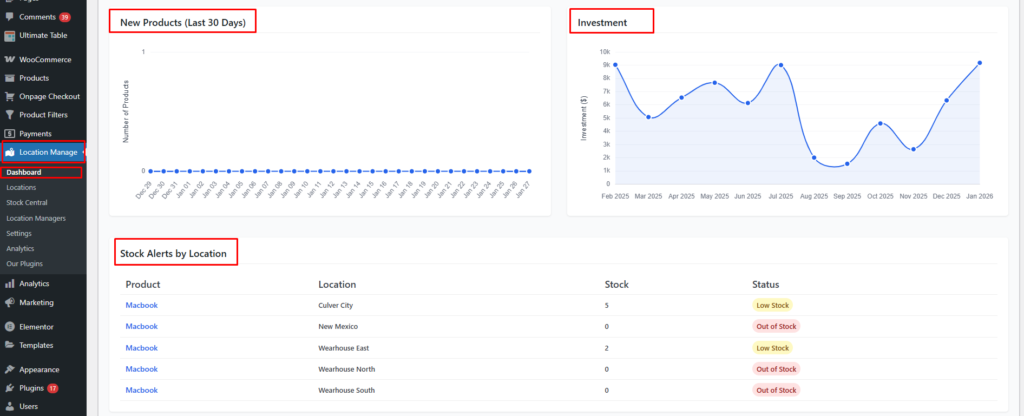Viewport: 1024px width, 416px height.
Task: Open Macbook link for Wearhouse South row
Action: [x=141, y=390]
